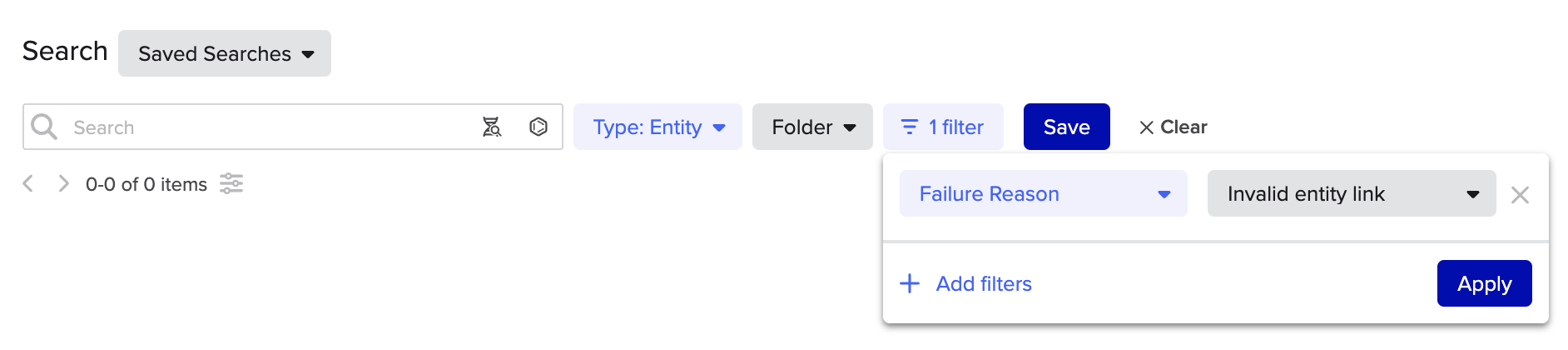Open the table display settings sliders icon

click(x=231, y=183)
